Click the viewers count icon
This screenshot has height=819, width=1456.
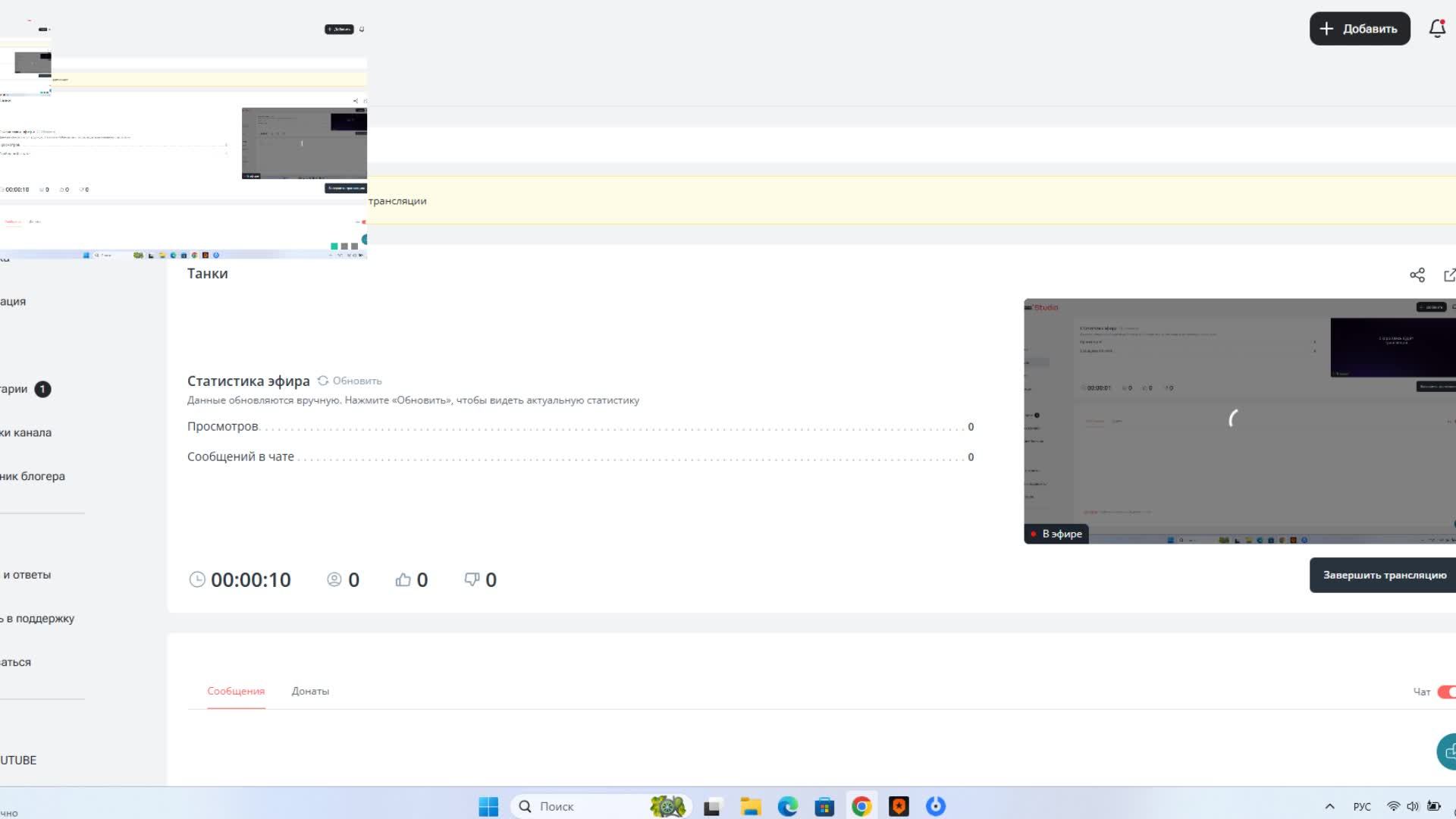pyautogui.click(x=334, y=580)
